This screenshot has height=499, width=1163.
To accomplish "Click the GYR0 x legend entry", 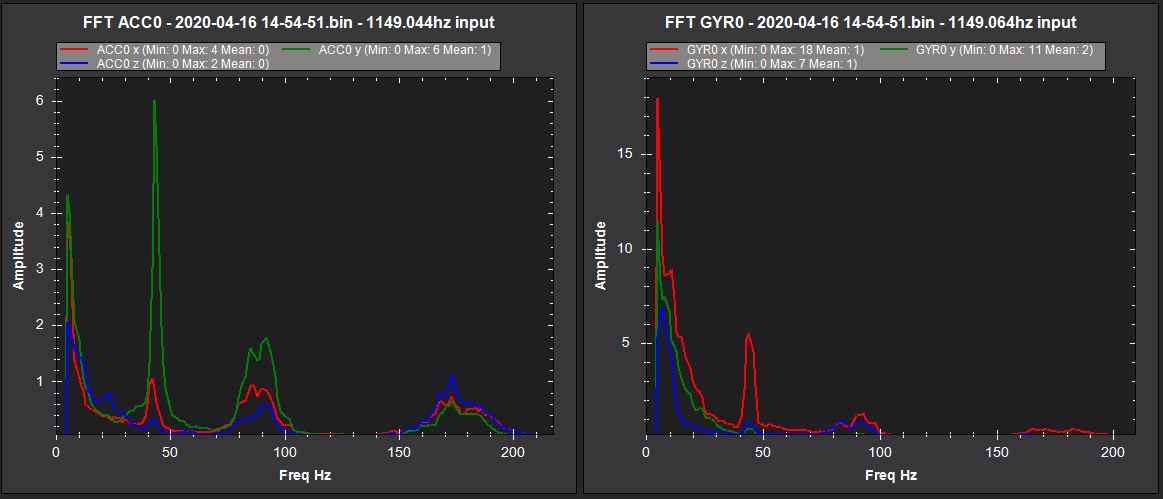I will (x=757, y=50).
